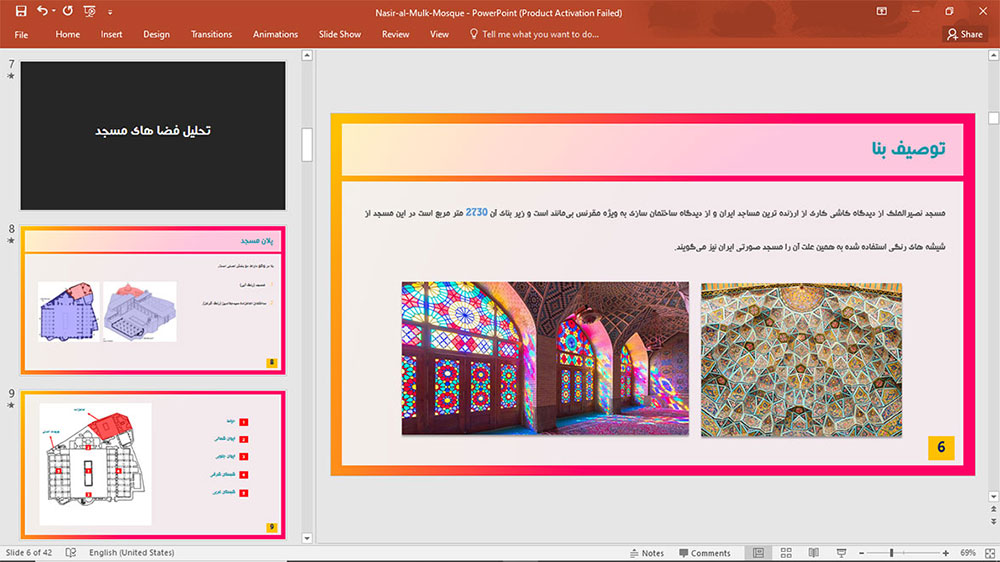The width and height of the screenshot is (1000, 562).
Task: Fit slide to current window icon
Action: pyautogui.click(x=990, y=553)
